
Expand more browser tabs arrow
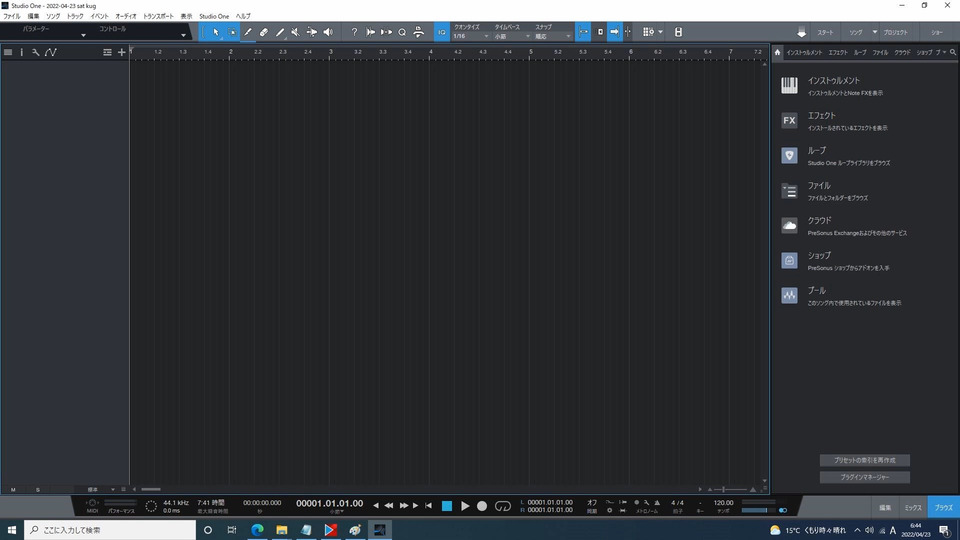944,52
